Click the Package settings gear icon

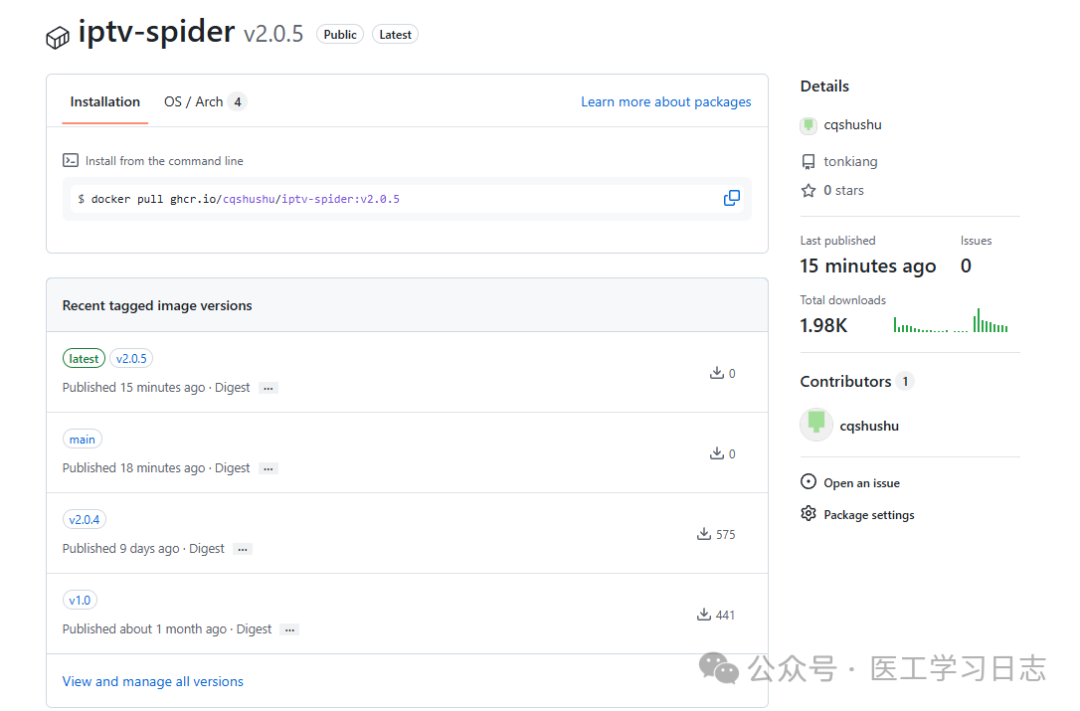click(x=808, y=514)
